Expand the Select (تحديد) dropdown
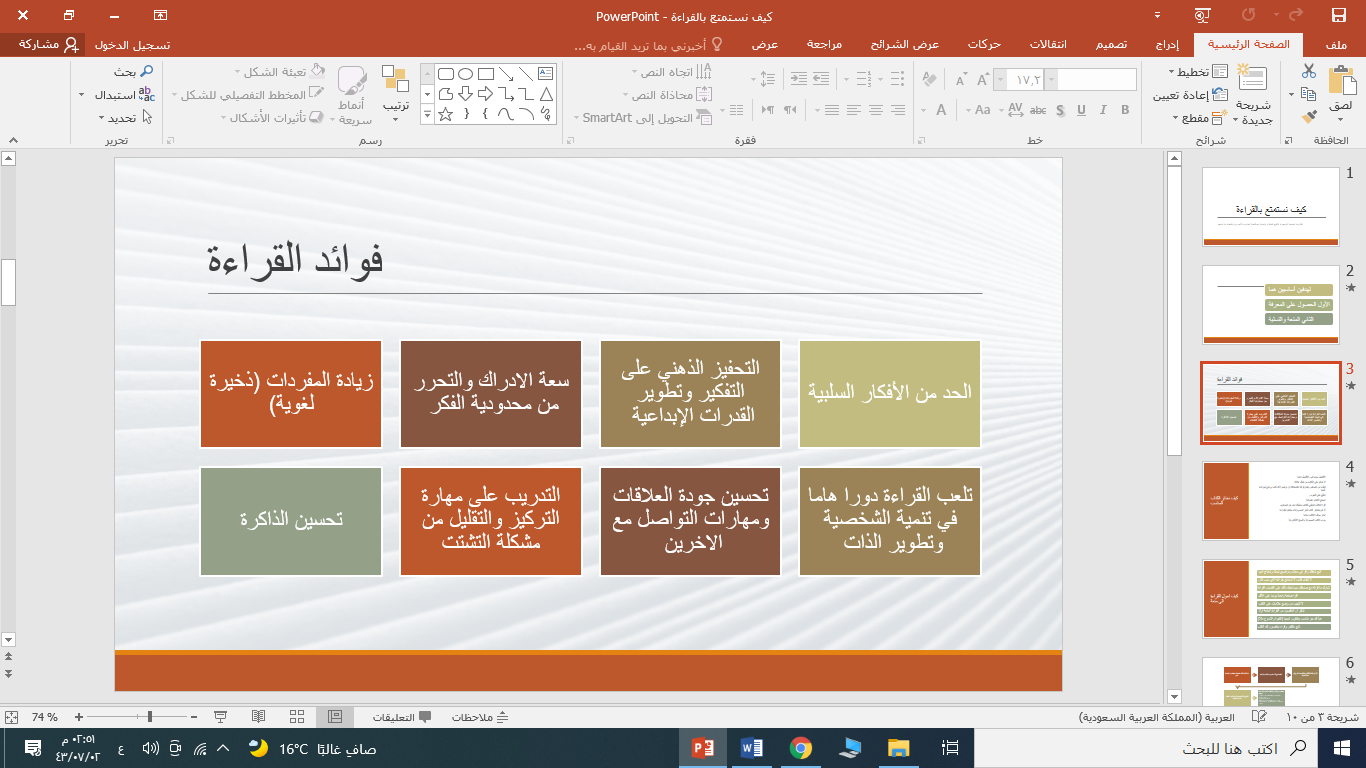This screenshot has width=1366, height=768. (101, 118)
